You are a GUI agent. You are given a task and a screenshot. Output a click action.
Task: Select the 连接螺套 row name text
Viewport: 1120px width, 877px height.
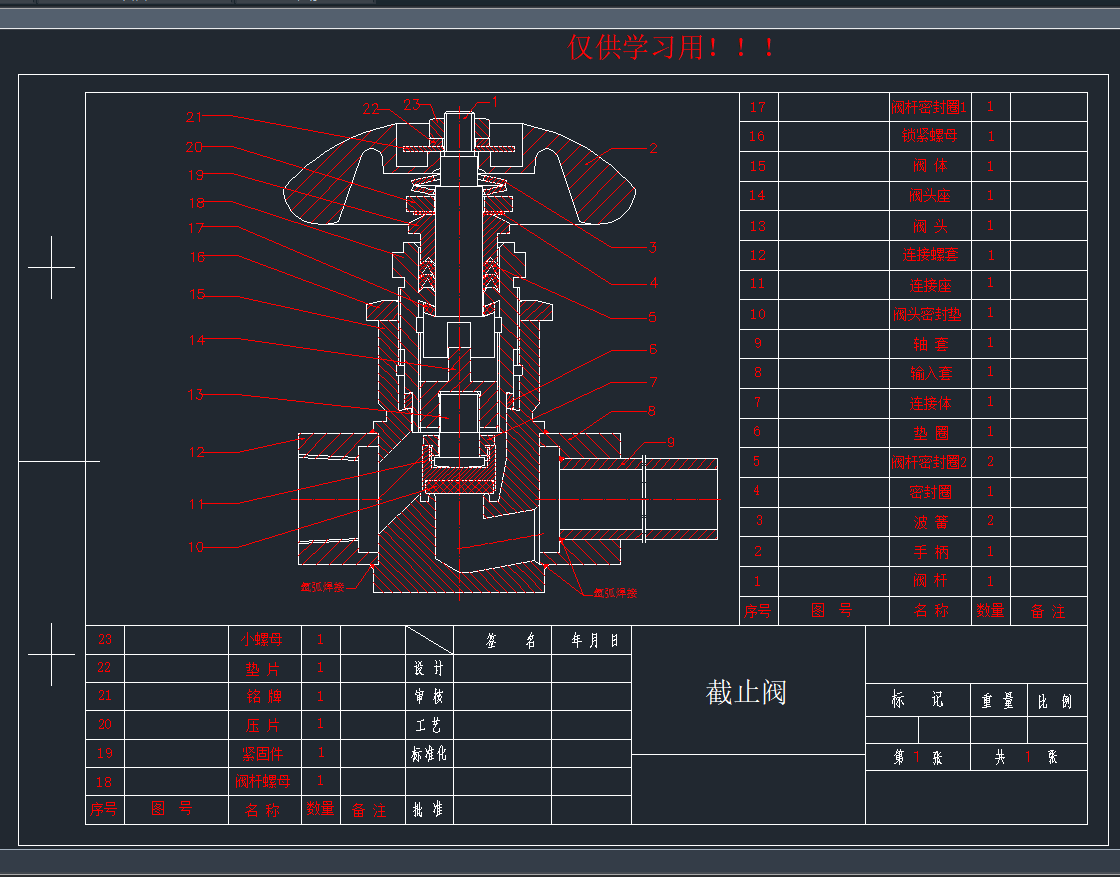pyautogui.click(x=930, y=255)
